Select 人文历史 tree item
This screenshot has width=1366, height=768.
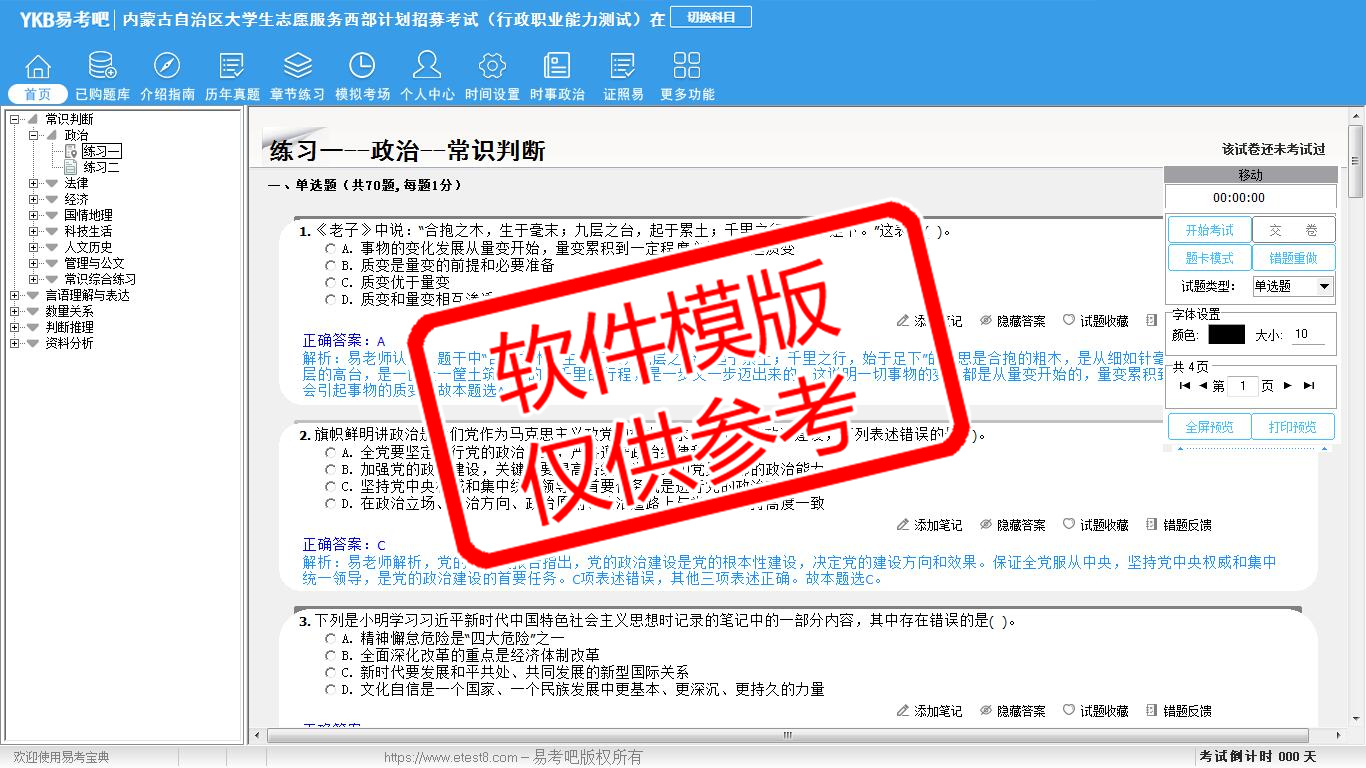pyautogui.click(x=88, y=248)
